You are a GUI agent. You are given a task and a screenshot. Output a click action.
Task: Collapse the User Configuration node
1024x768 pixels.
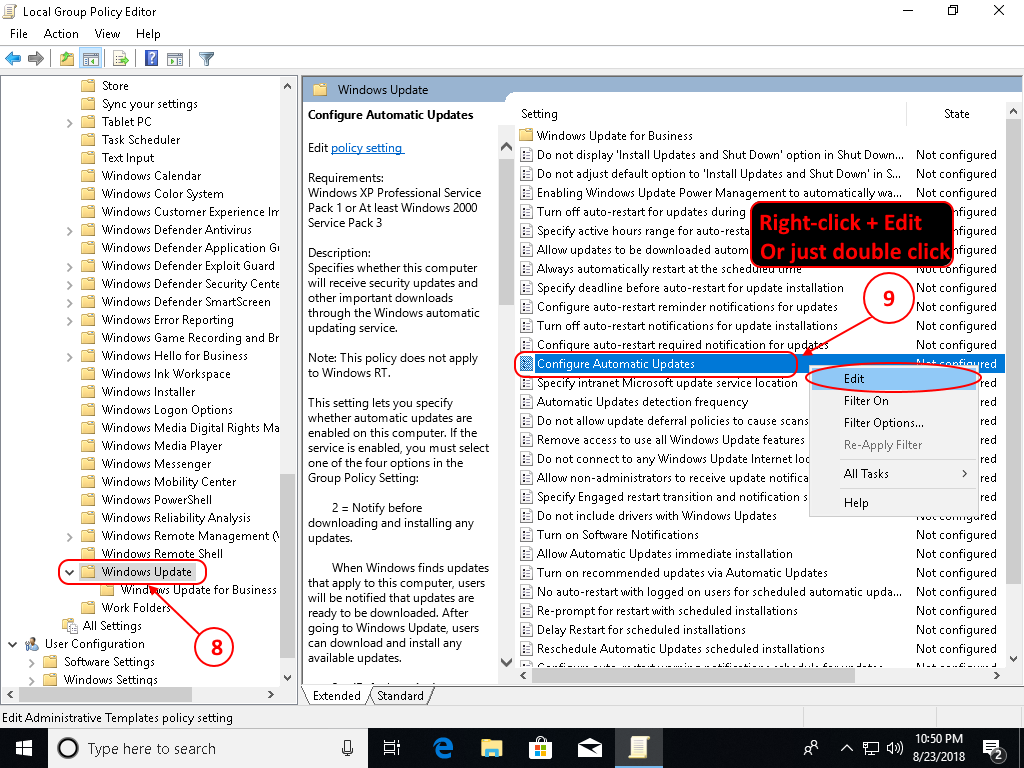pos(12,644)
